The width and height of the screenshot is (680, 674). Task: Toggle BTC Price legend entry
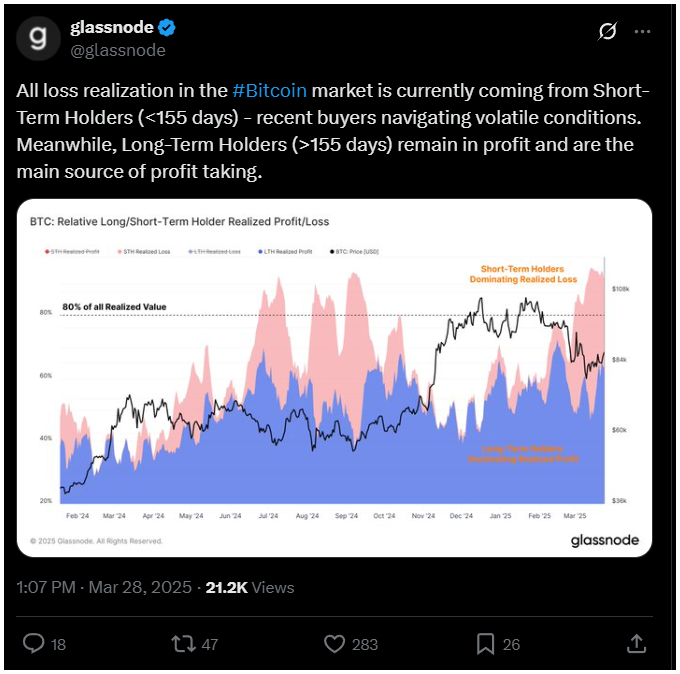tap(354, 252)
